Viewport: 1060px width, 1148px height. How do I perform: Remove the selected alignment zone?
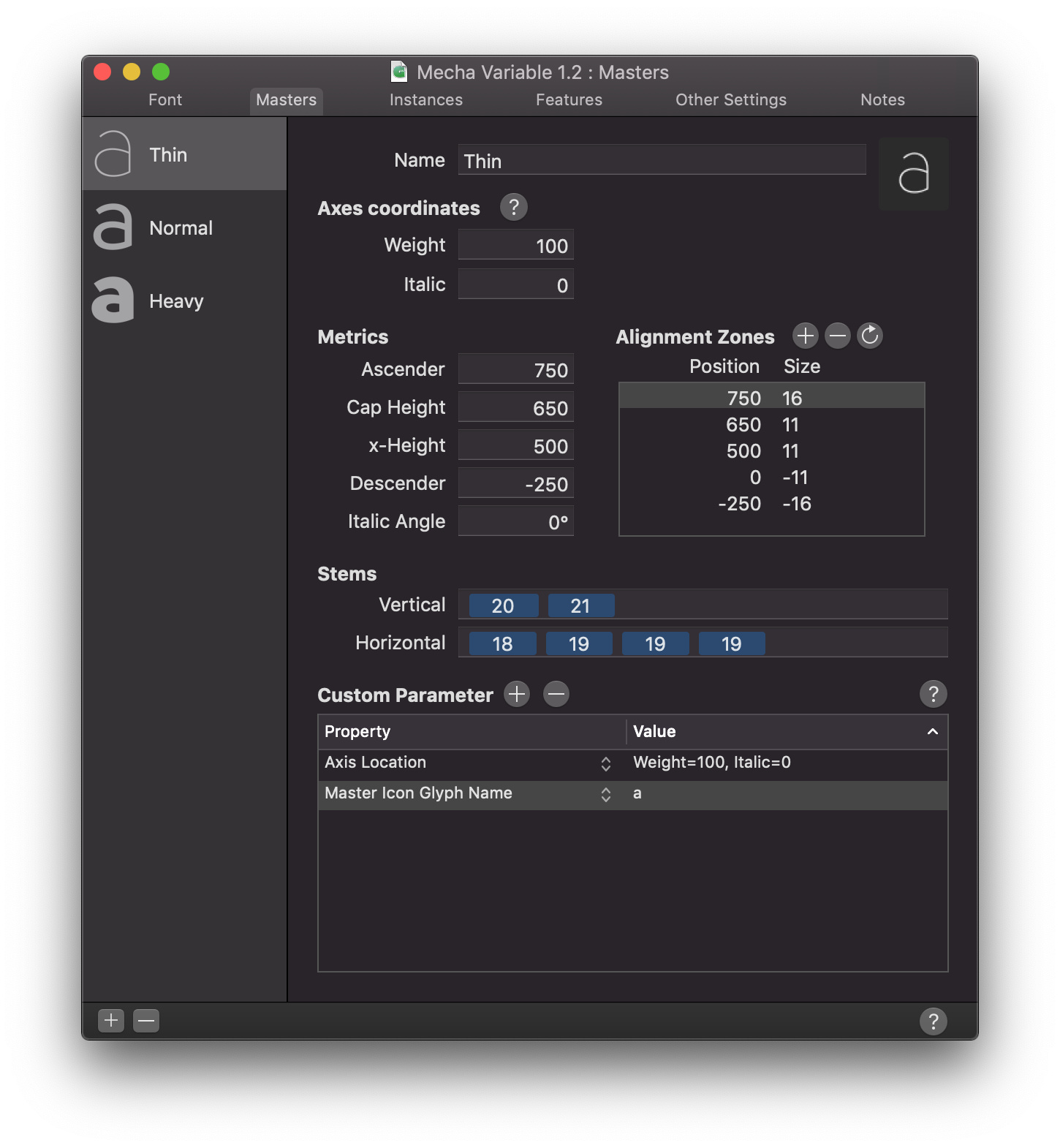(x=837, y=336)
